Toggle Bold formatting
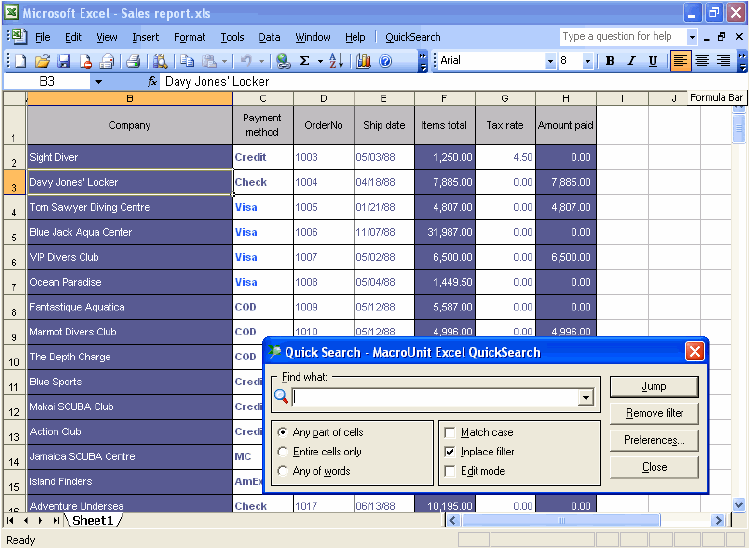750x550 pixels. coord(610,61)
